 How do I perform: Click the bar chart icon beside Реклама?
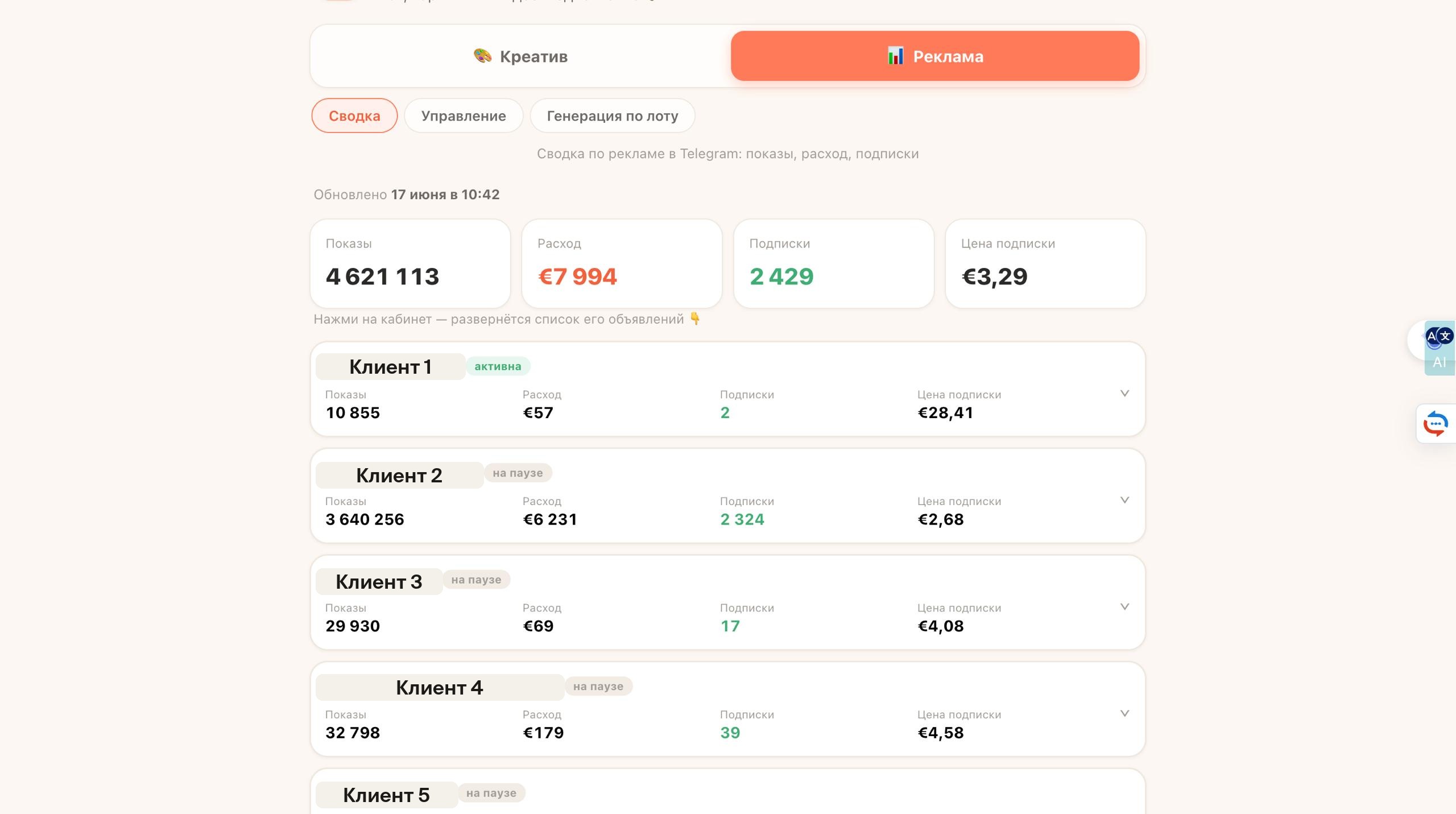pyautogui.click(x=895, y=56)
